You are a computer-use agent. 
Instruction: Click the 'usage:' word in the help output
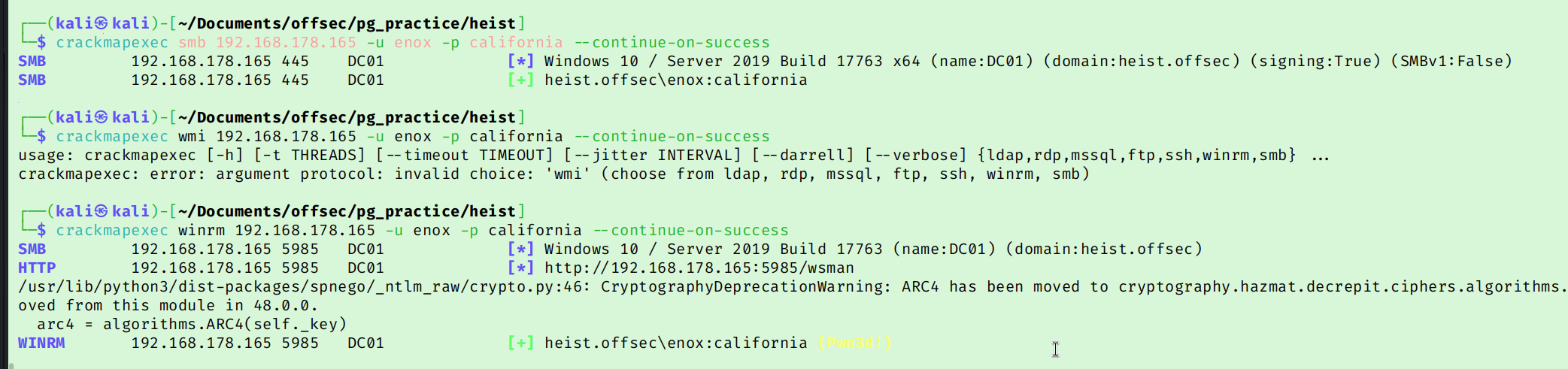pos(47,155)
